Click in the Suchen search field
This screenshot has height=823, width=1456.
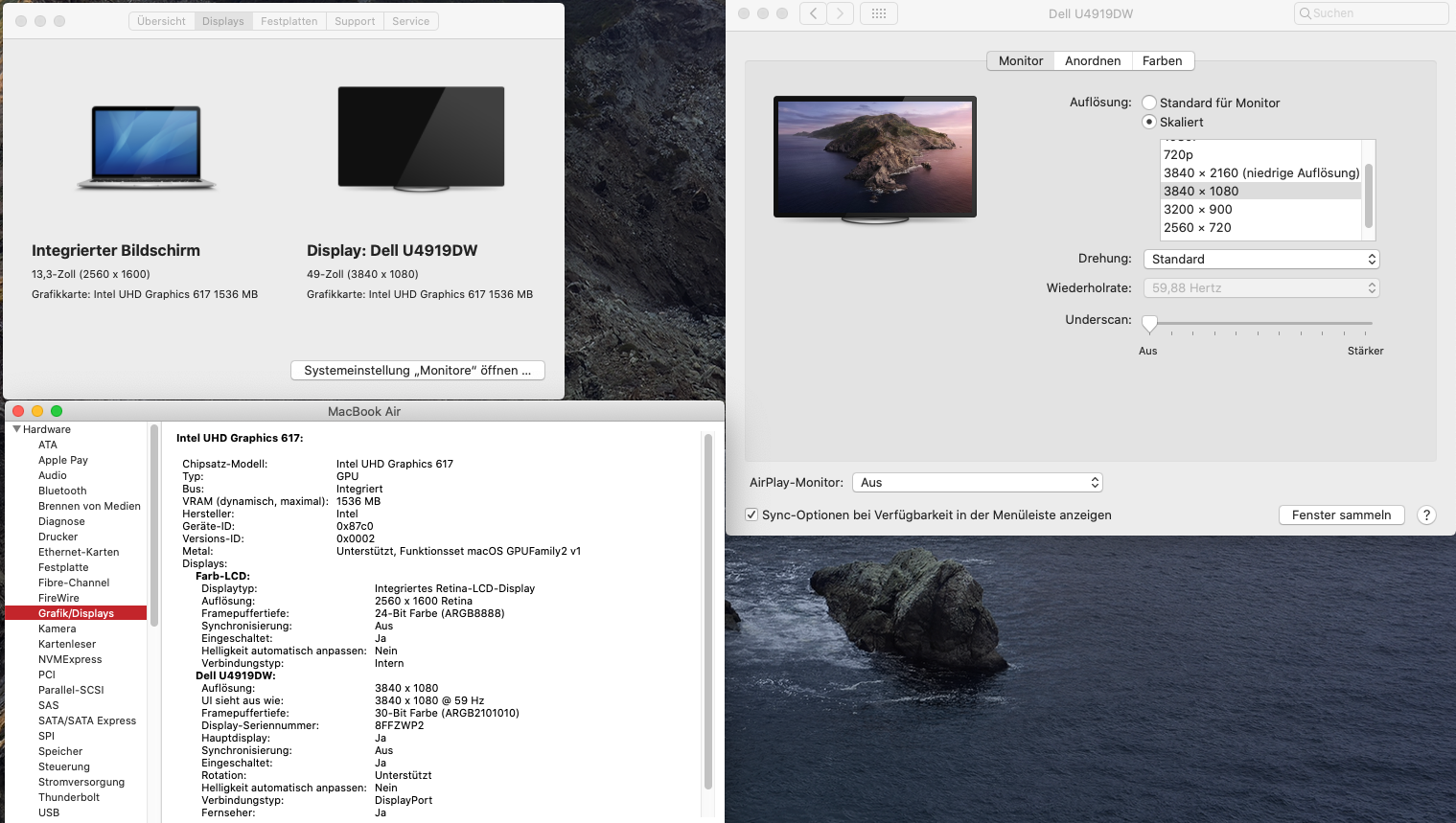[x=1371, y=13]
